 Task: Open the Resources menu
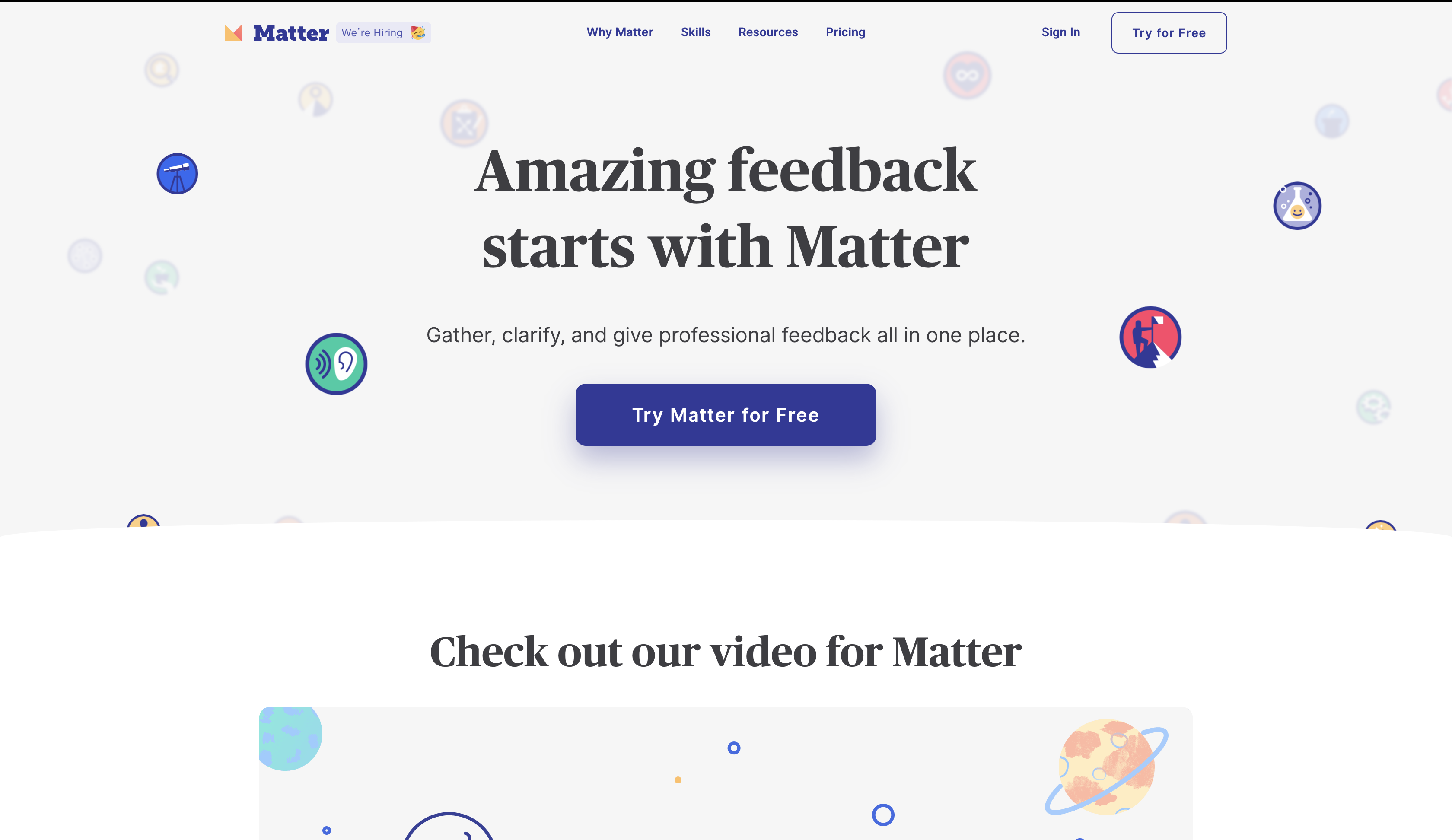(768, 32)
